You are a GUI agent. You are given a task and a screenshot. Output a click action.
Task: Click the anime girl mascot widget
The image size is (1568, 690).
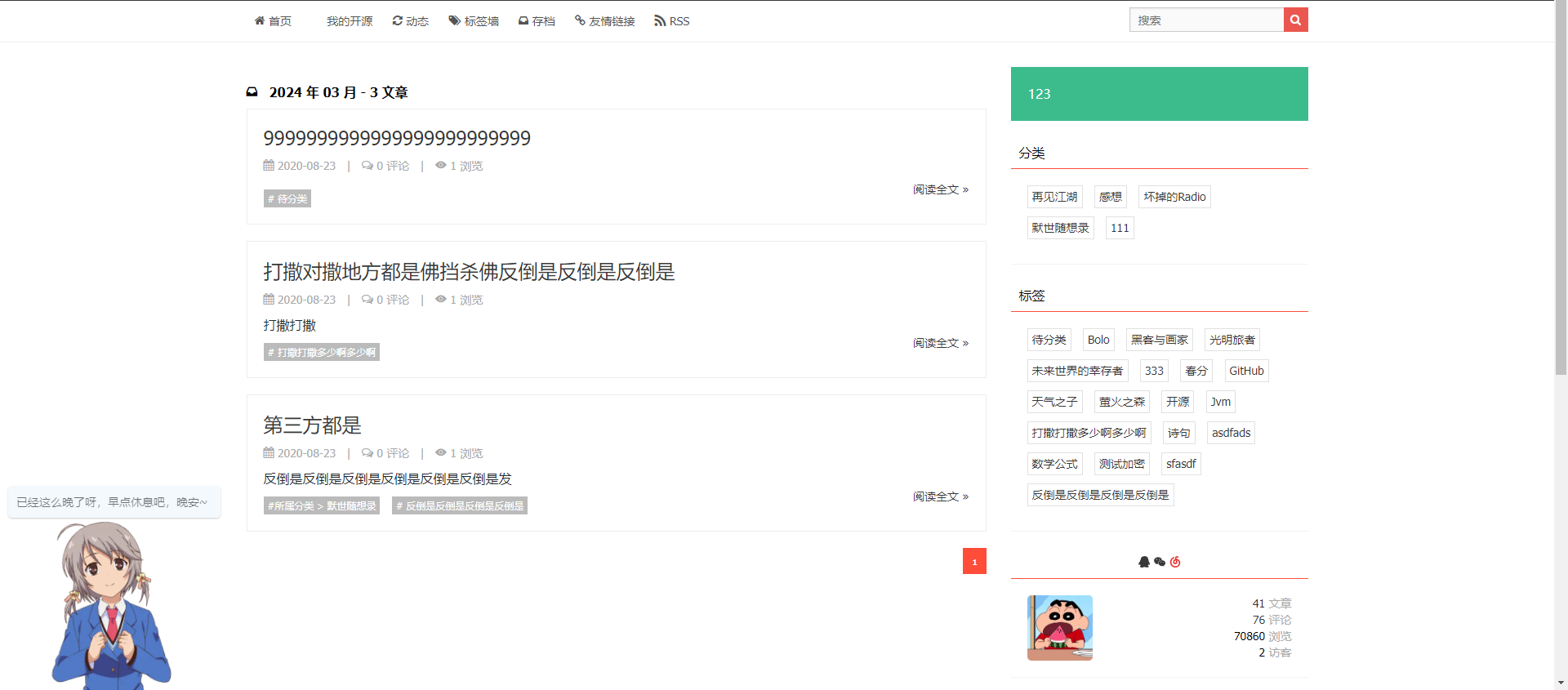pyautogui.click(x=110, y=604)
